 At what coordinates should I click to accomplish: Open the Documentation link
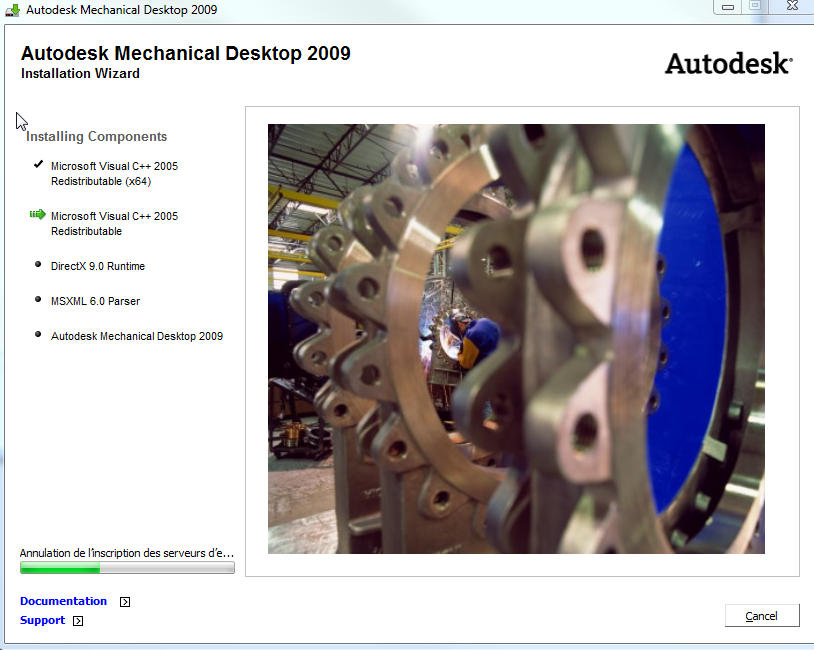coord(63,601)
